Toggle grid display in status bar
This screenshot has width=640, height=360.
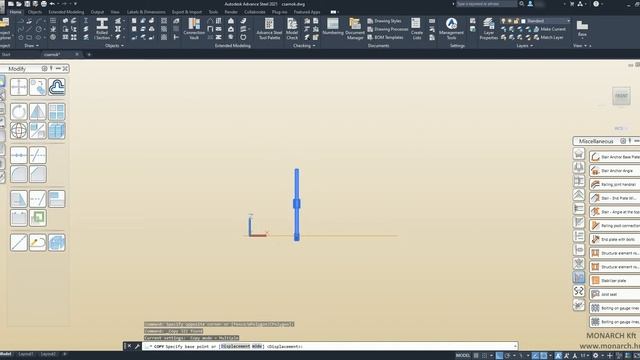pyautogui.click(x=476, y=356)
